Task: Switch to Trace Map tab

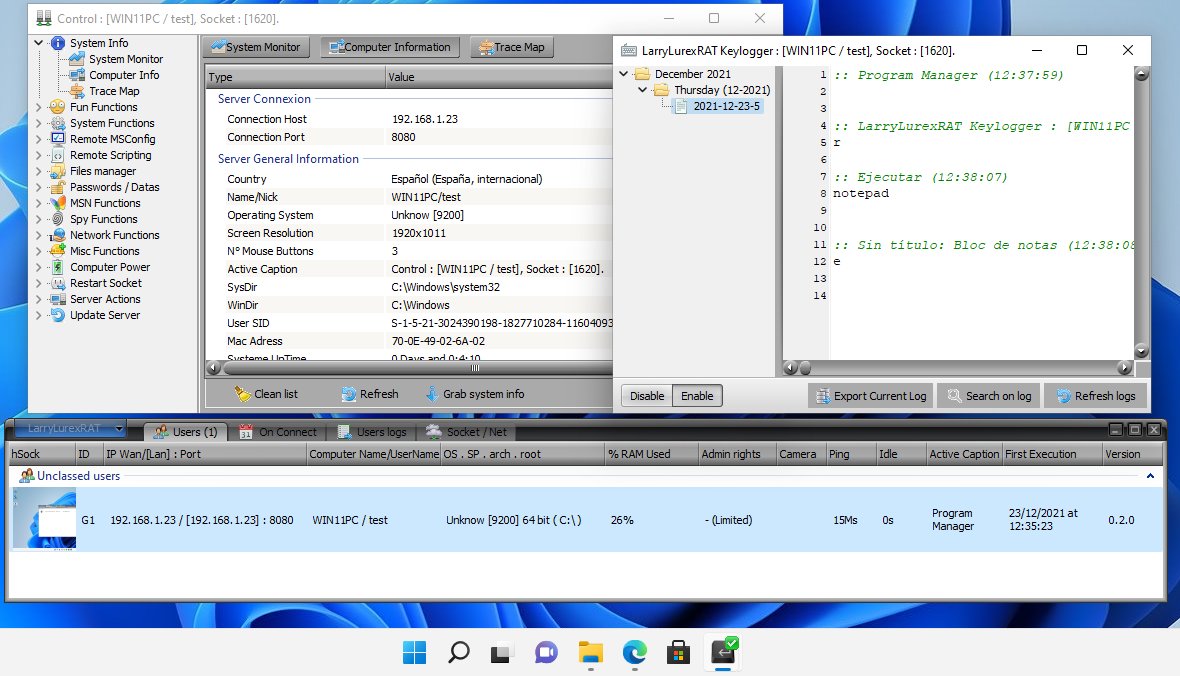Action: [x=512, y=47]
